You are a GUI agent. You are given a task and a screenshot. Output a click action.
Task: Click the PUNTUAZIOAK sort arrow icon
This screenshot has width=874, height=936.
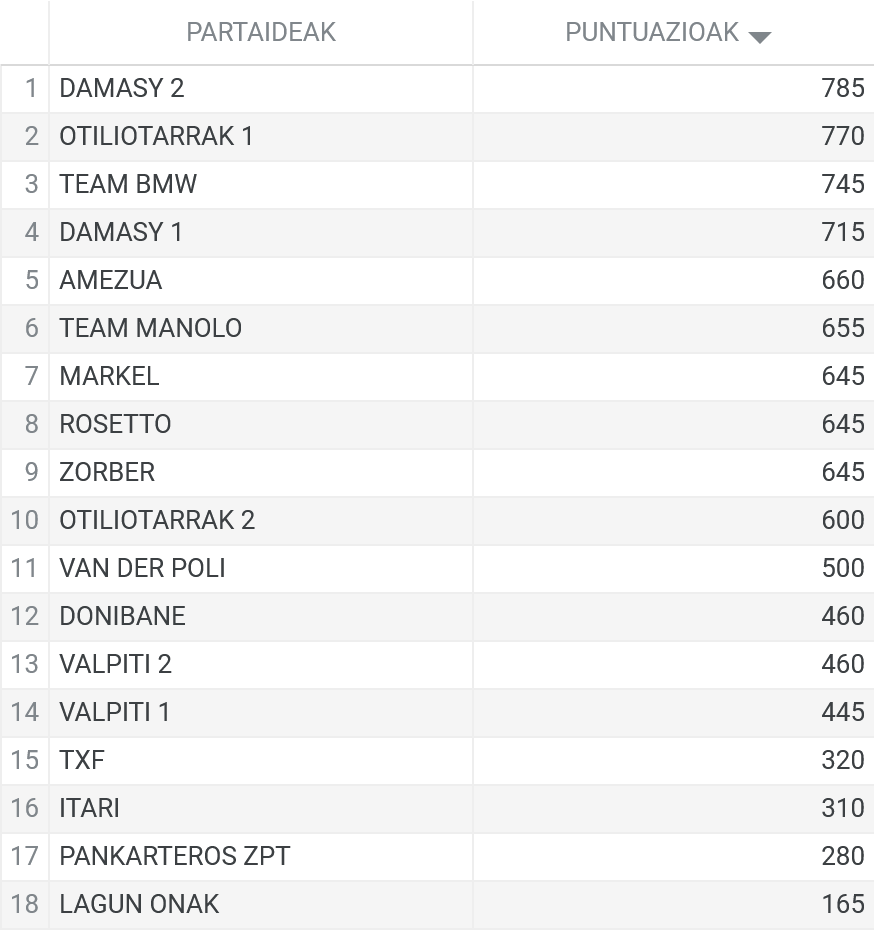click(x=759, y=38)
